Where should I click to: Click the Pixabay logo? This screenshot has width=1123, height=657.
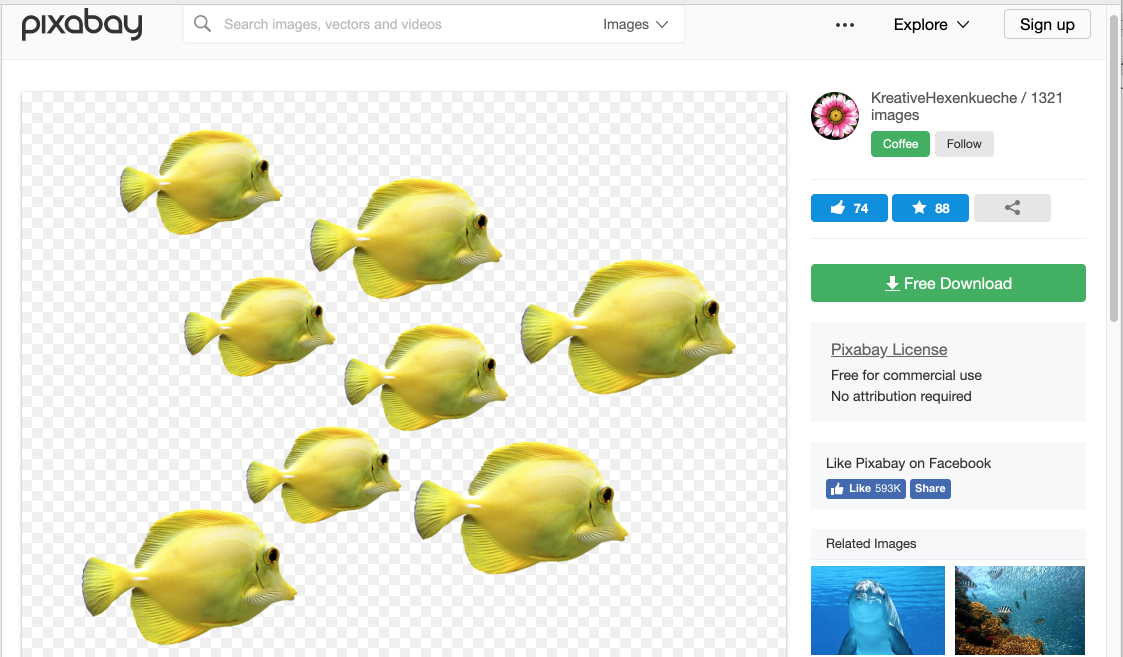click(82, 25)
